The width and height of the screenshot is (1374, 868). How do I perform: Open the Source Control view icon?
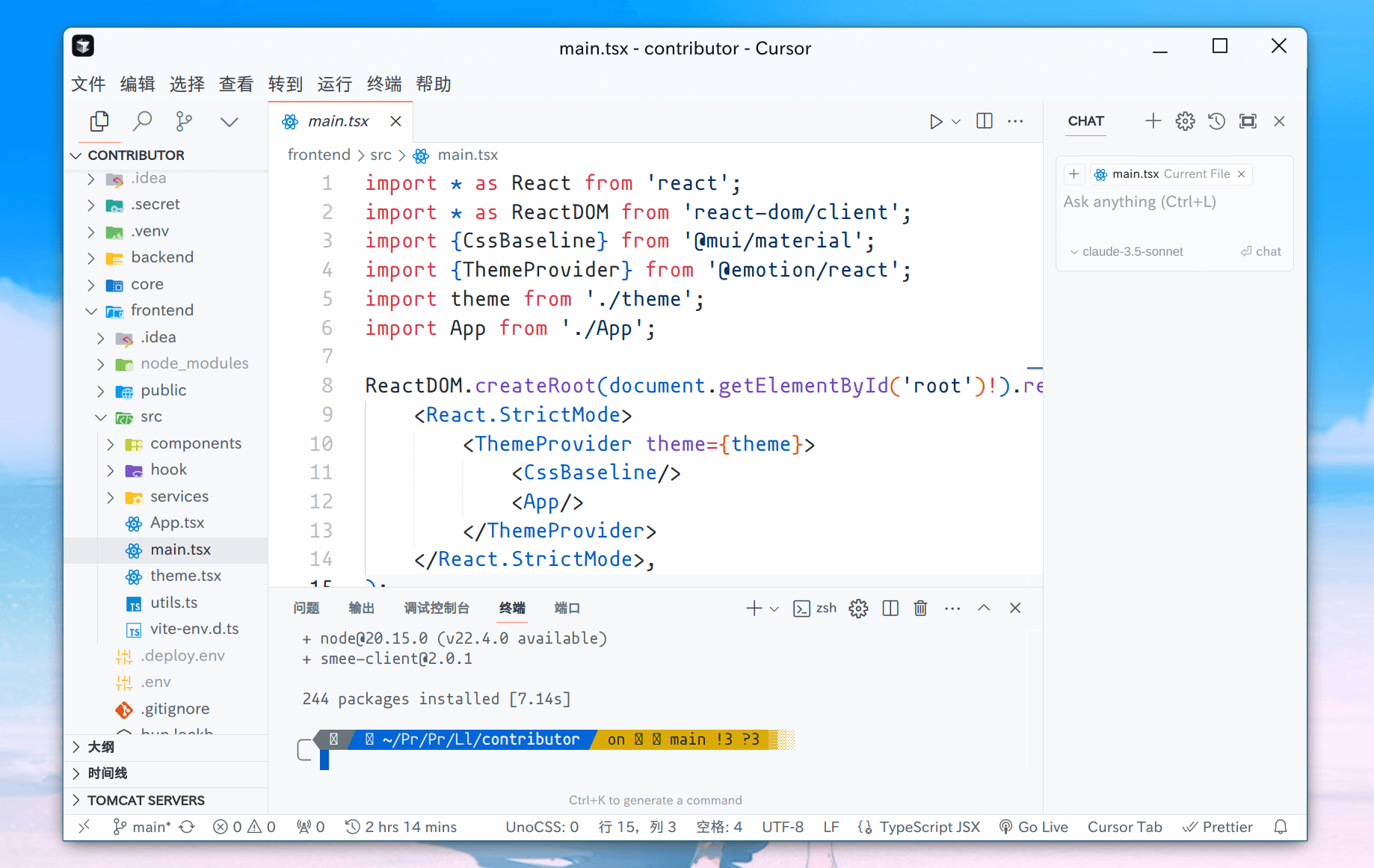point(184,121)
